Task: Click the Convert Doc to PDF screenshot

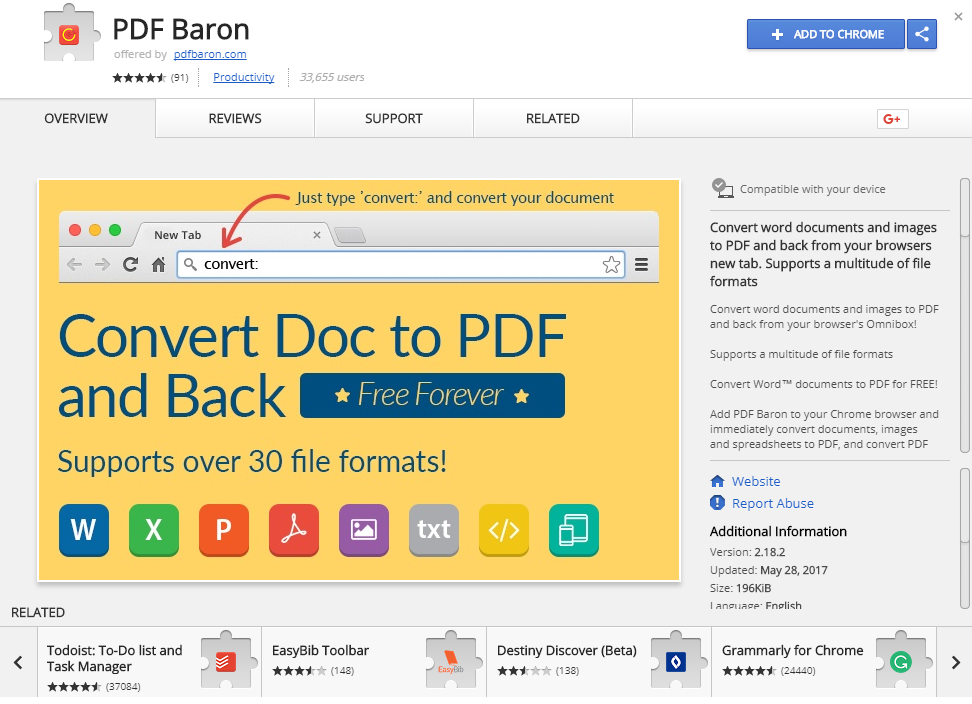Action: tap(359, 380)
